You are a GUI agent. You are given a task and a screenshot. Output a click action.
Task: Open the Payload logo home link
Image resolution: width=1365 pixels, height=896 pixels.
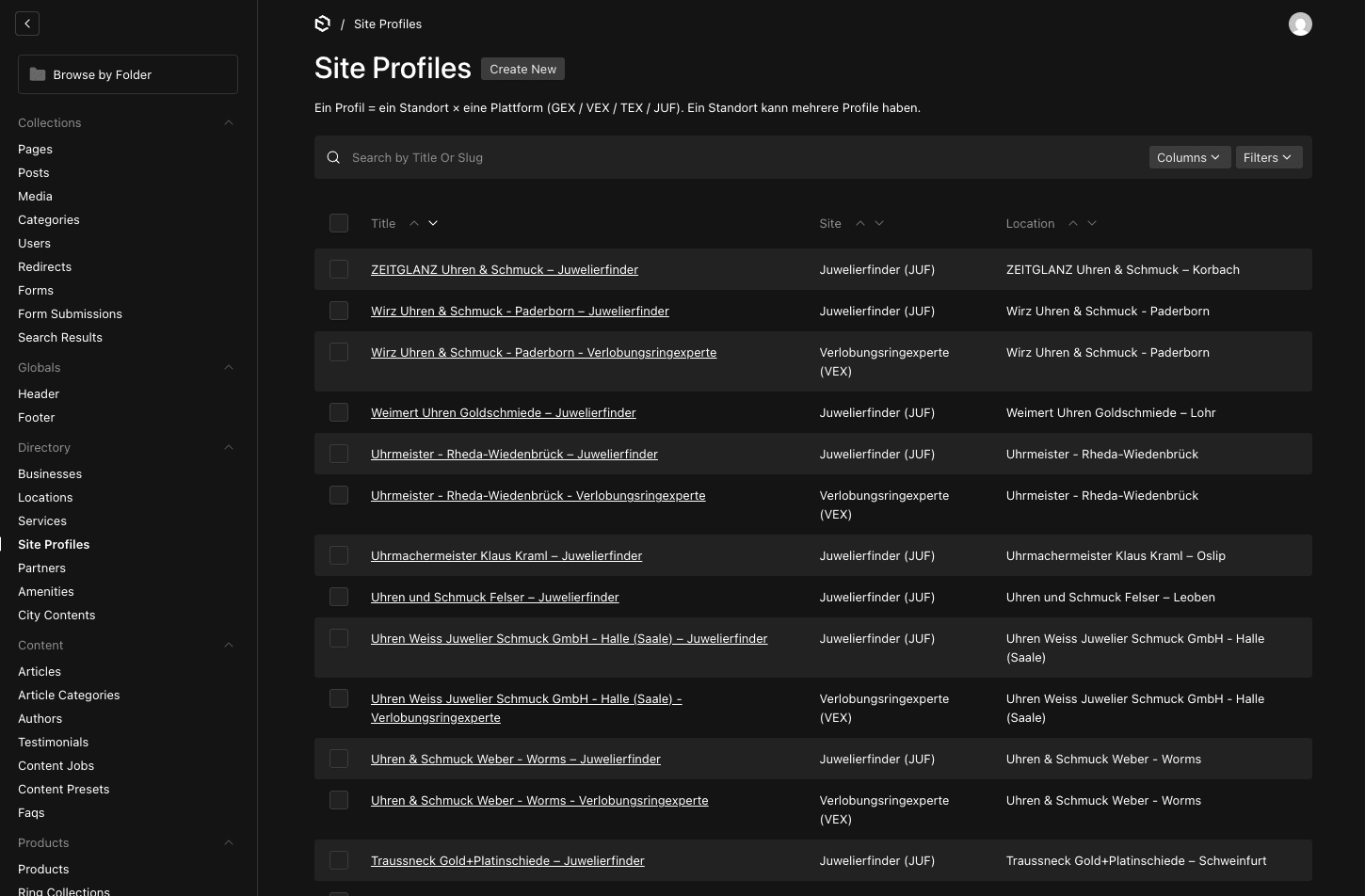(x=323, y=24)
